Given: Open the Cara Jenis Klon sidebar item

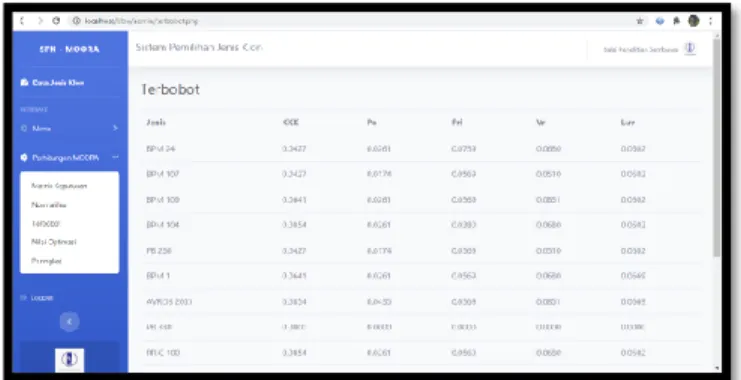Looking at the screenshot, I should (x=52, y=83).
